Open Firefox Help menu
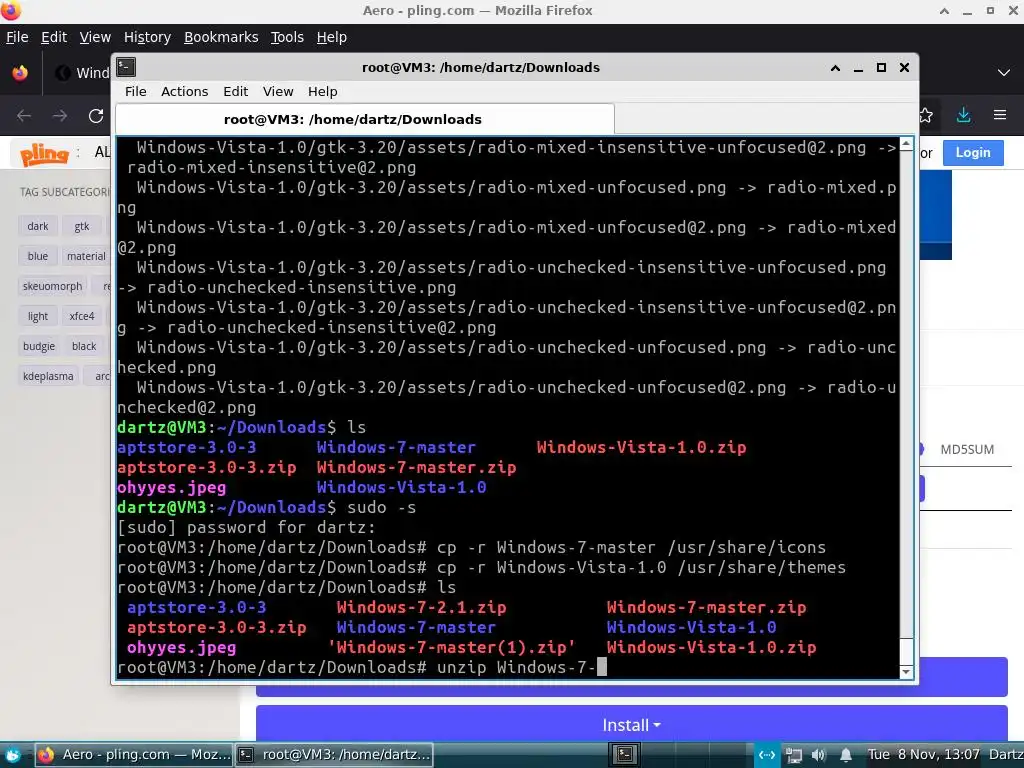This screenshot has height=768, width=1024. (331, 37)
